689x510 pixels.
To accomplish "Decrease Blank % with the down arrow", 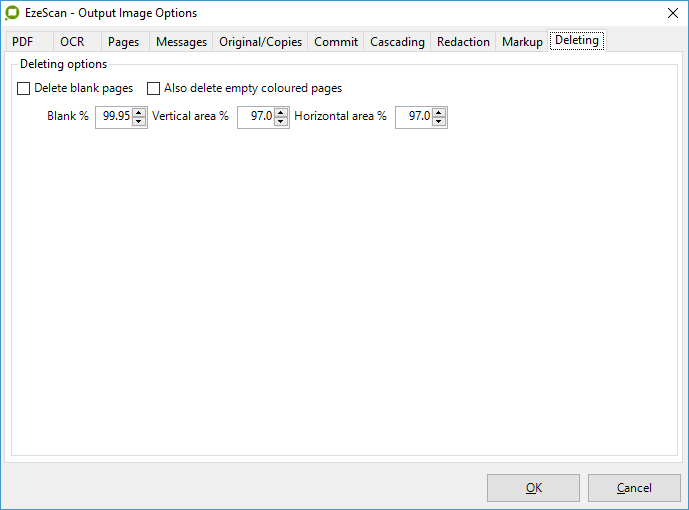I will pyautogui.click(x=139, y=122).
